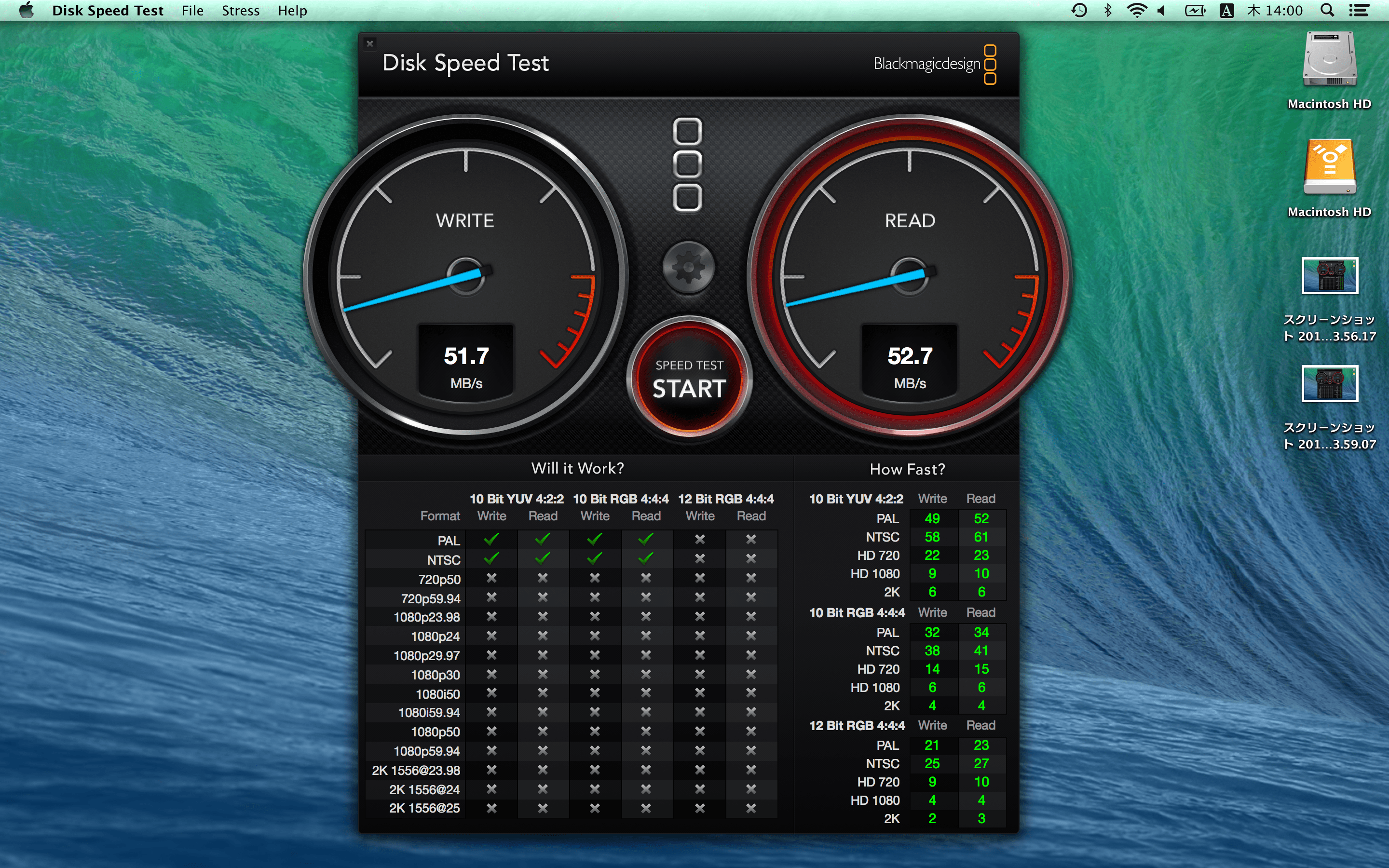Click the 1080p23.98 format row label
This screenshot has width=1389, height=868.
coord(426,617)
